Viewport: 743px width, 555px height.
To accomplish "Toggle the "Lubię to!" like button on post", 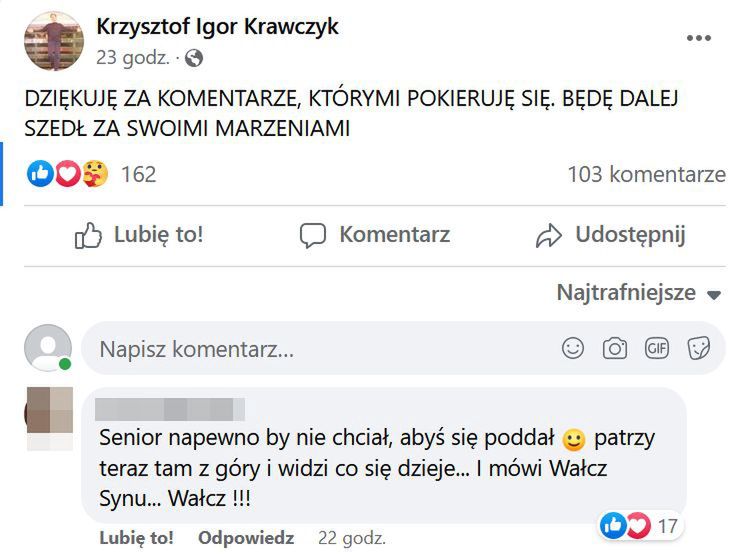I will (140, 235).
